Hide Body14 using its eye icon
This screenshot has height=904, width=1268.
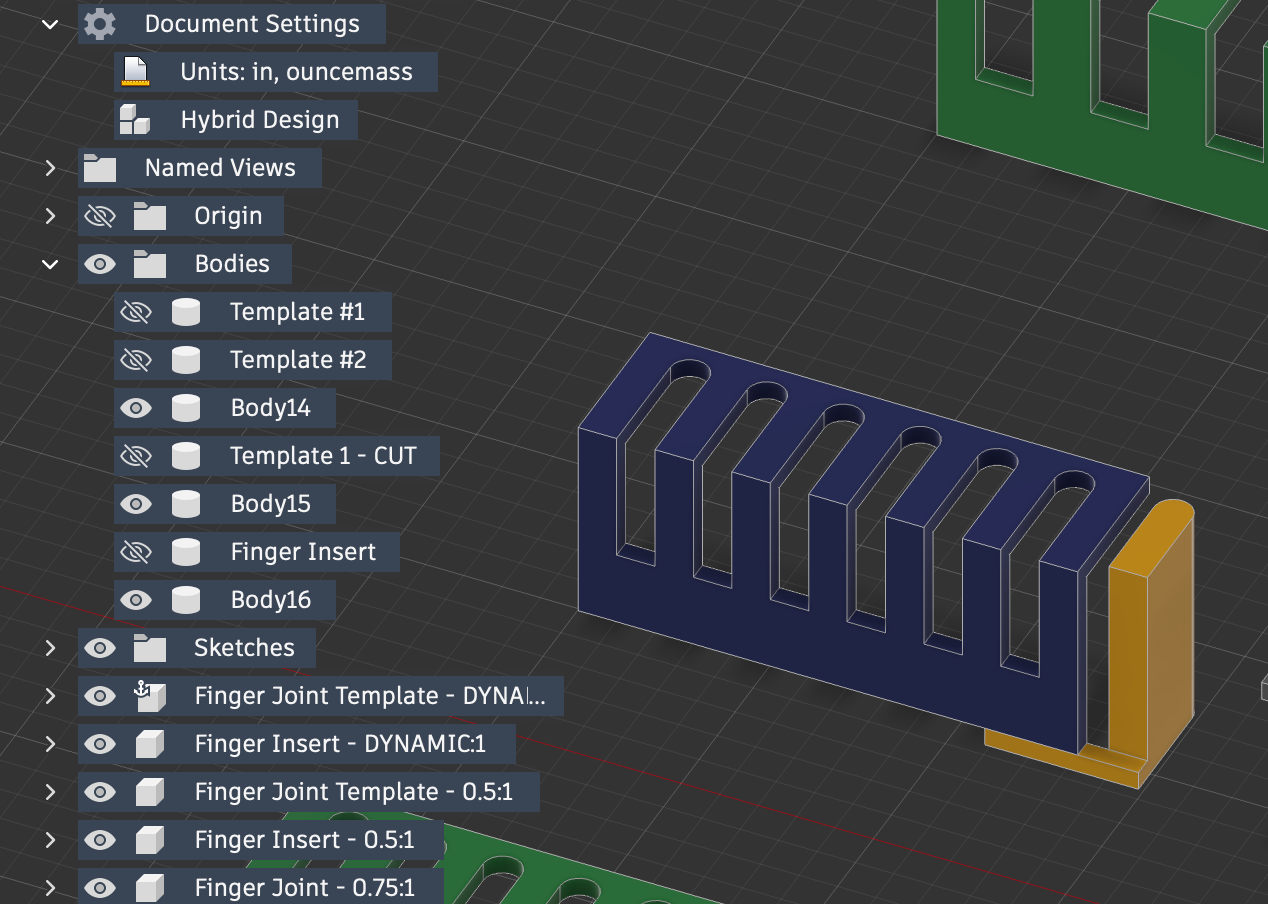(136, 408)
